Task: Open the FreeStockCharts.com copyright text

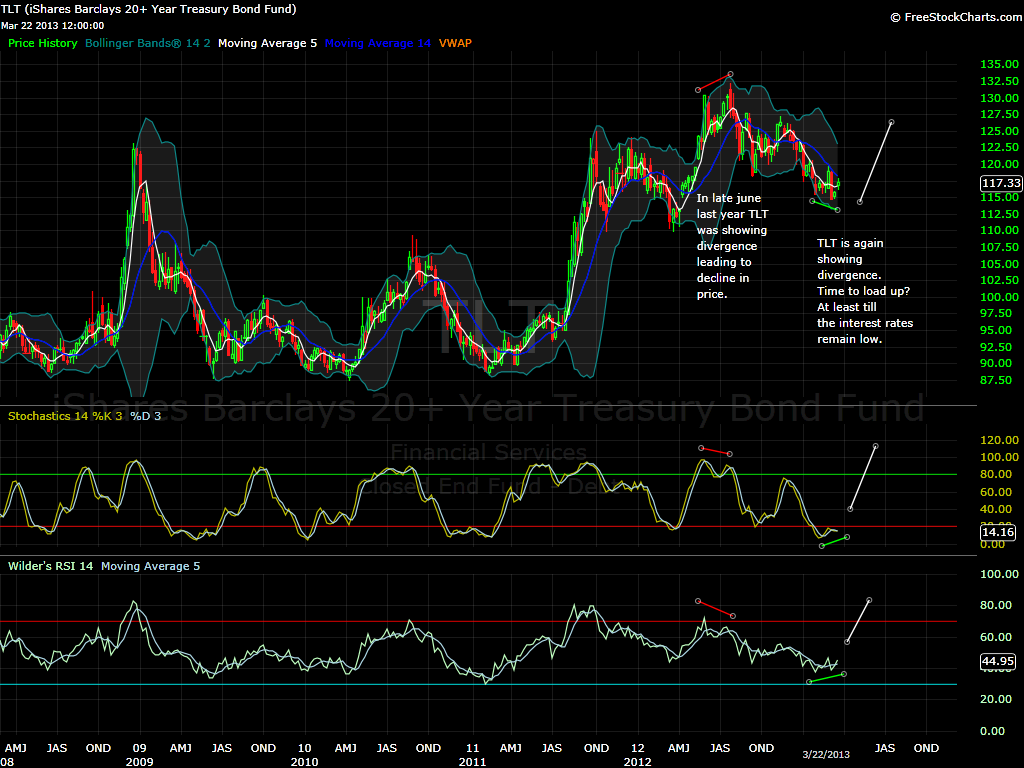Action: [957, 17]
